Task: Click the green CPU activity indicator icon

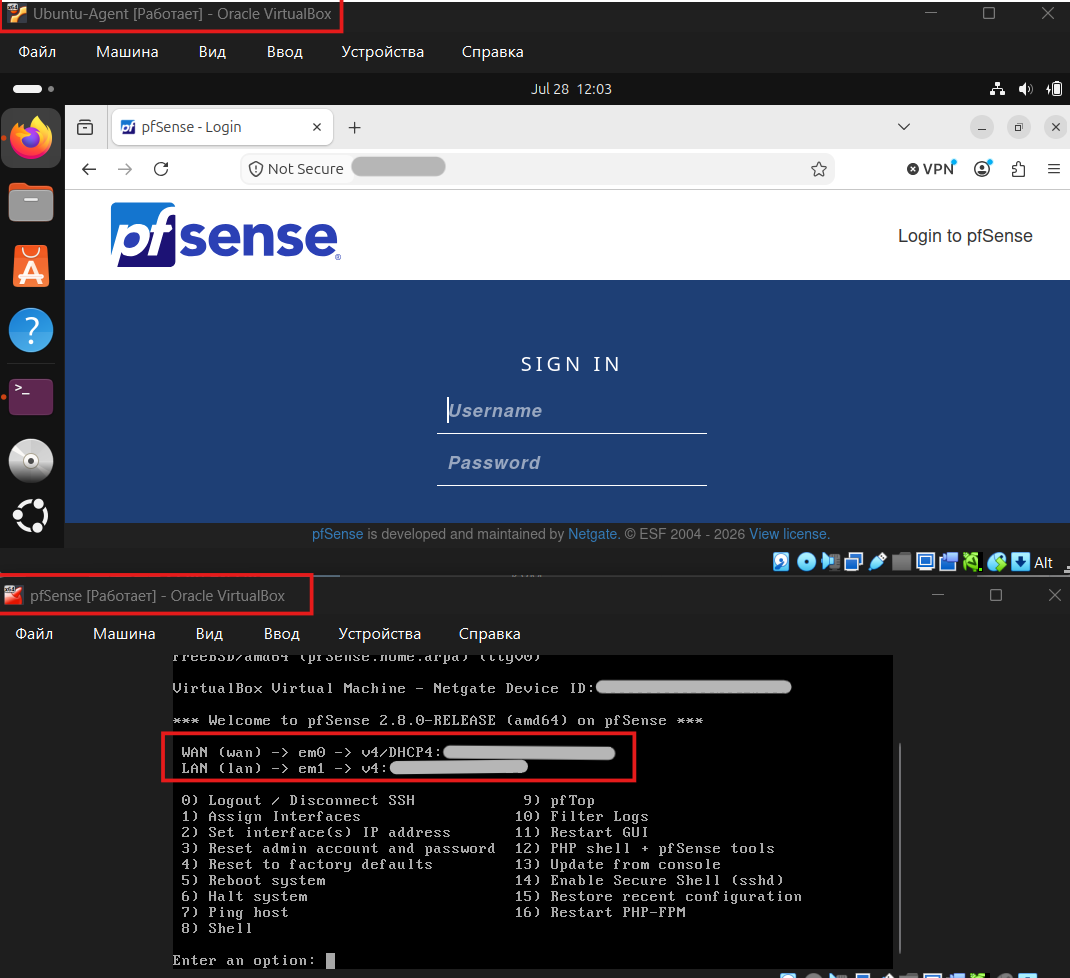Action: (x=972, y=562)
